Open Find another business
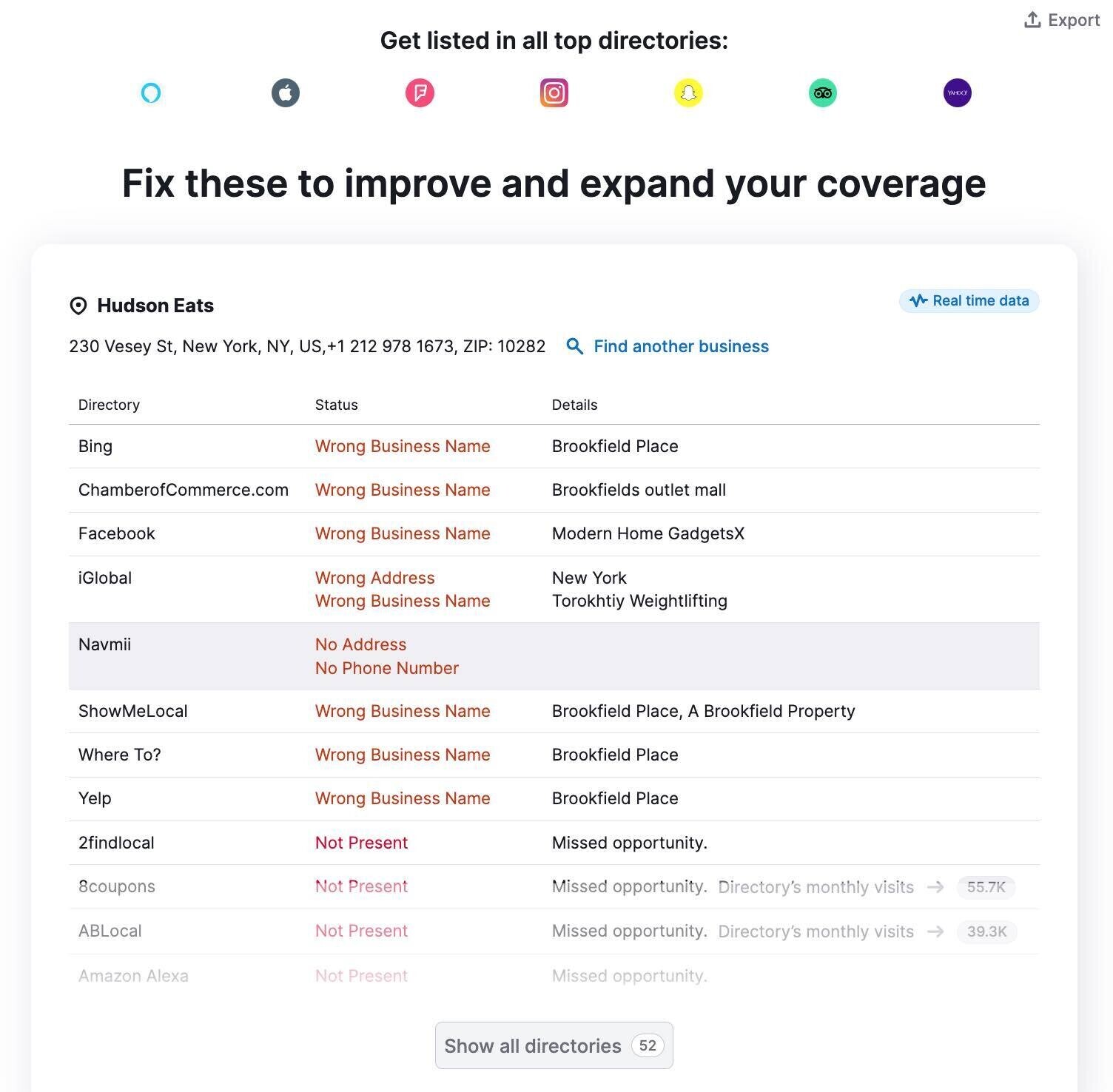Image resolution: width=1113 pixels, height=1092 pixels. (682, 346)
